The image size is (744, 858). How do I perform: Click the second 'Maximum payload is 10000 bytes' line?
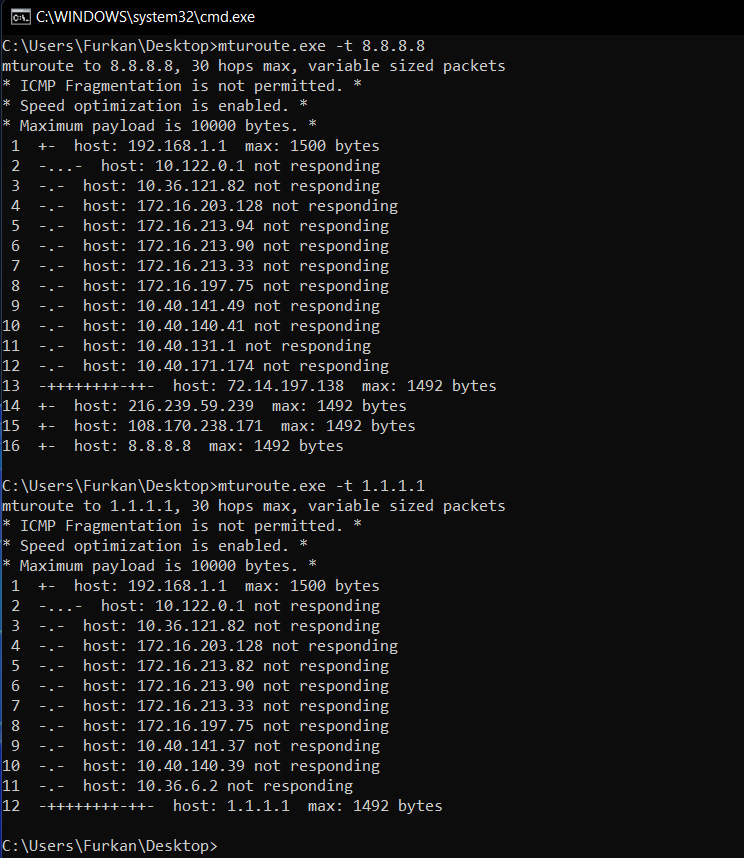pos(159,566)
